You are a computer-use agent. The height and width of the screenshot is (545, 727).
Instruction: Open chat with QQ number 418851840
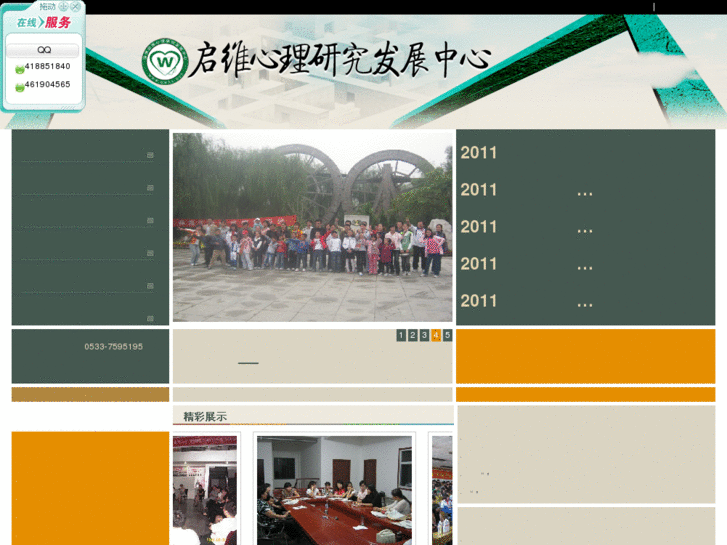click(47, 66)
